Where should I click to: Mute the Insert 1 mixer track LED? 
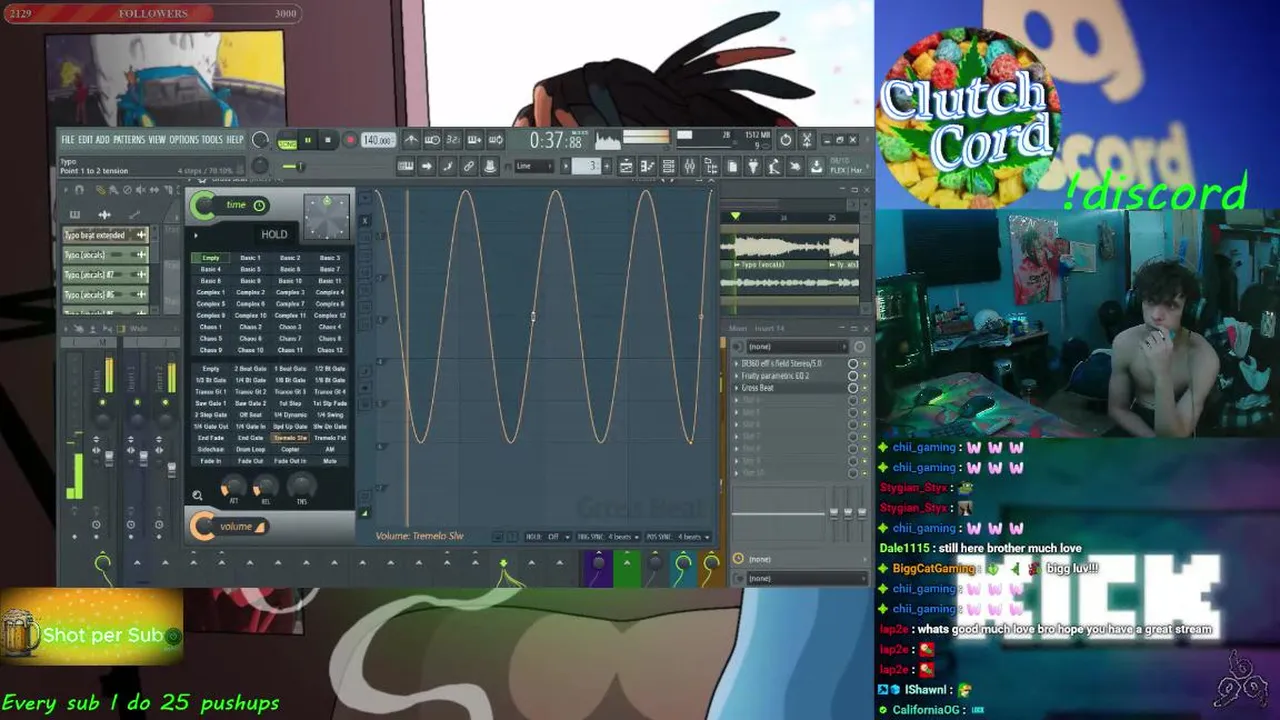137,402
